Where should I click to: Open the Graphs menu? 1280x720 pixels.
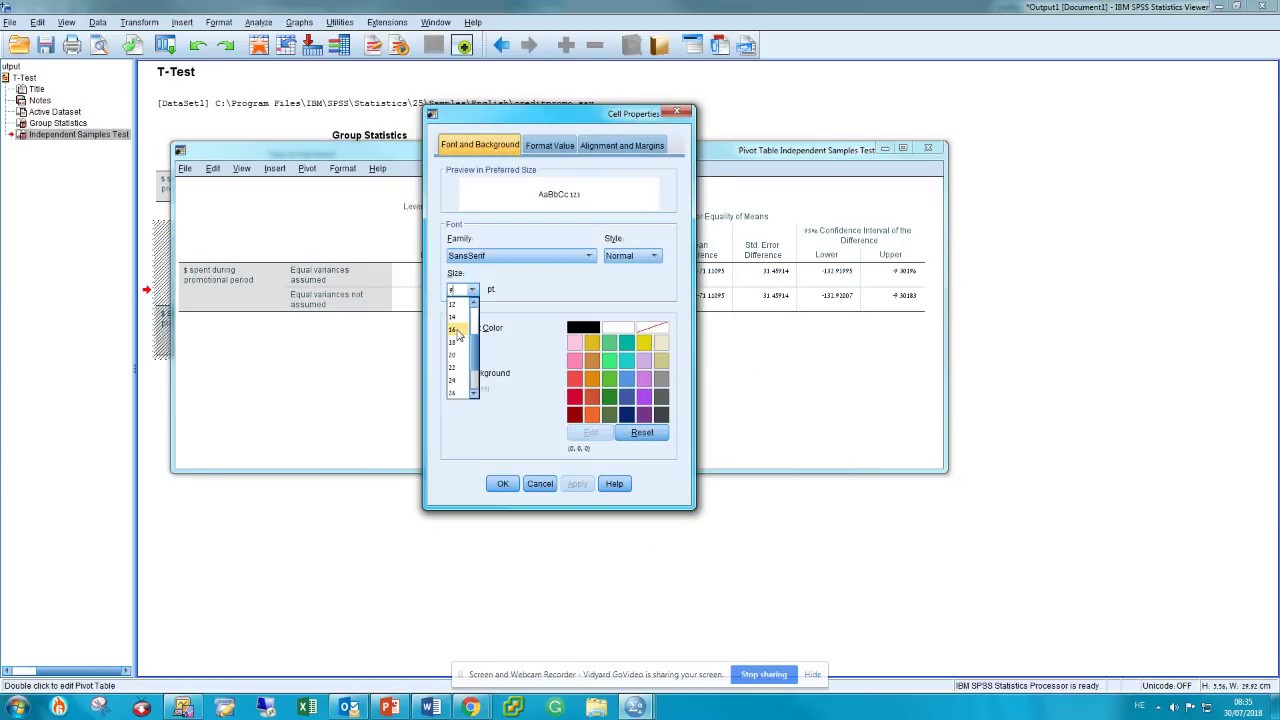pyautogui.click(x=299, y=22)
